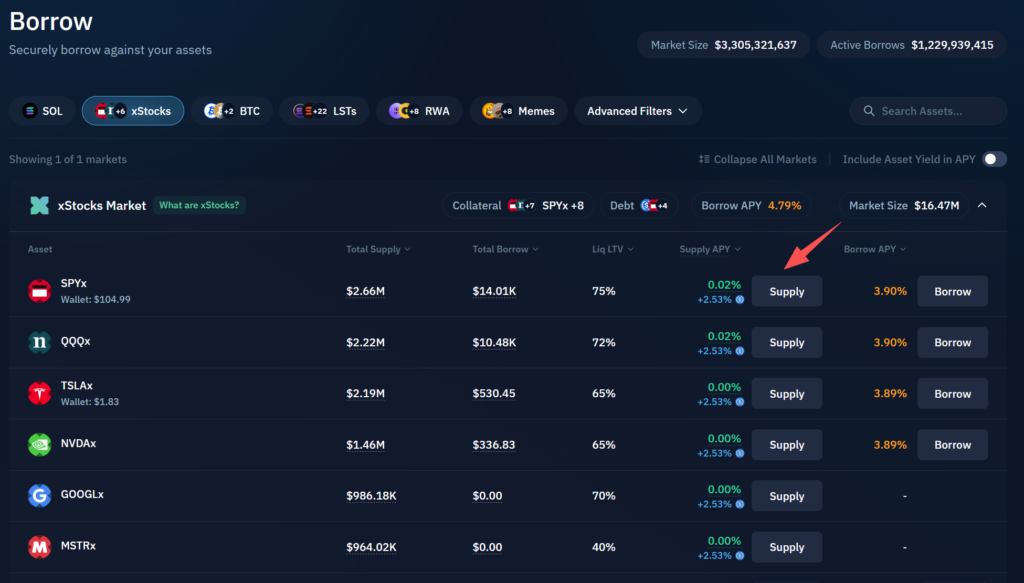Open the Advanced Filters dropdown
The width and height of the screenshot is (1024, 583).
(x=637, y=111)
